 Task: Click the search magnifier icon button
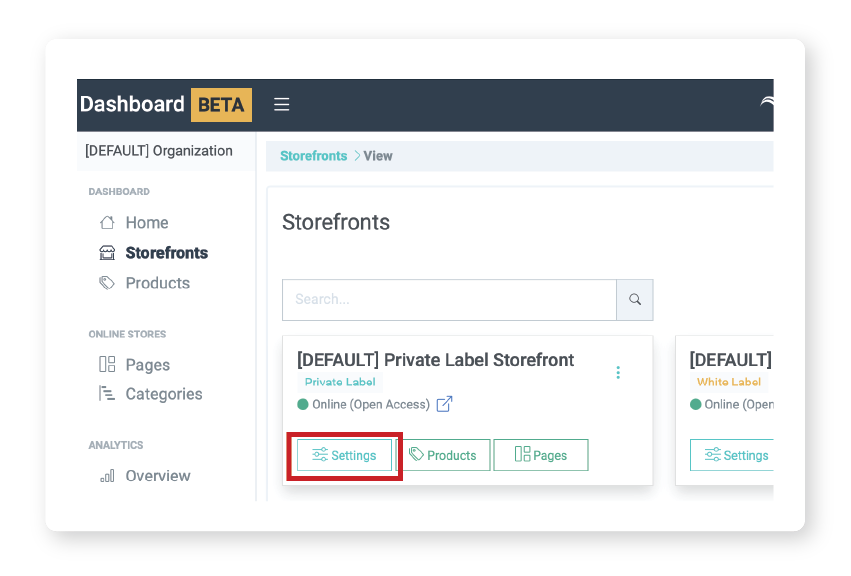point(635,300)
